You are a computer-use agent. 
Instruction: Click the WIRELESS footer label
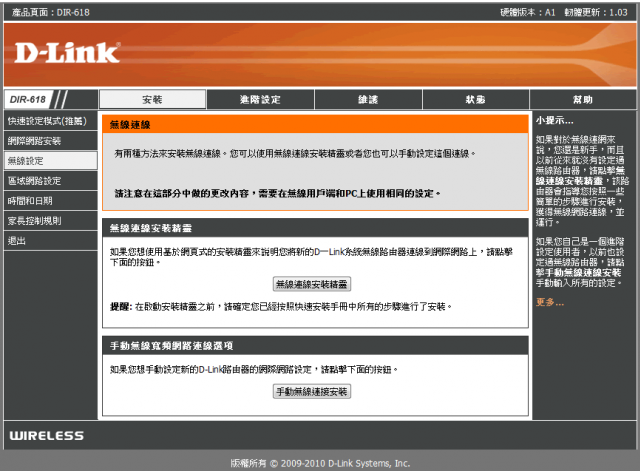(47, 435)
